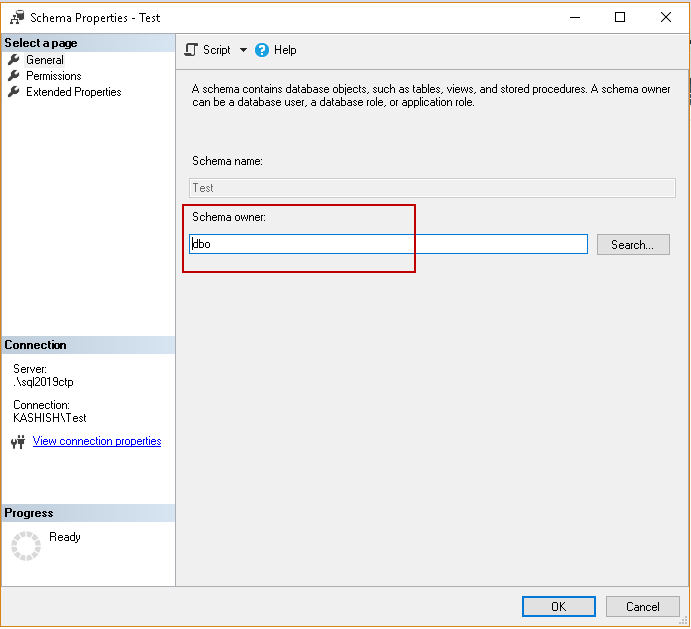Focus the Schema owner text field
This screenshot has width=691, height=629.
coord(388,244)
